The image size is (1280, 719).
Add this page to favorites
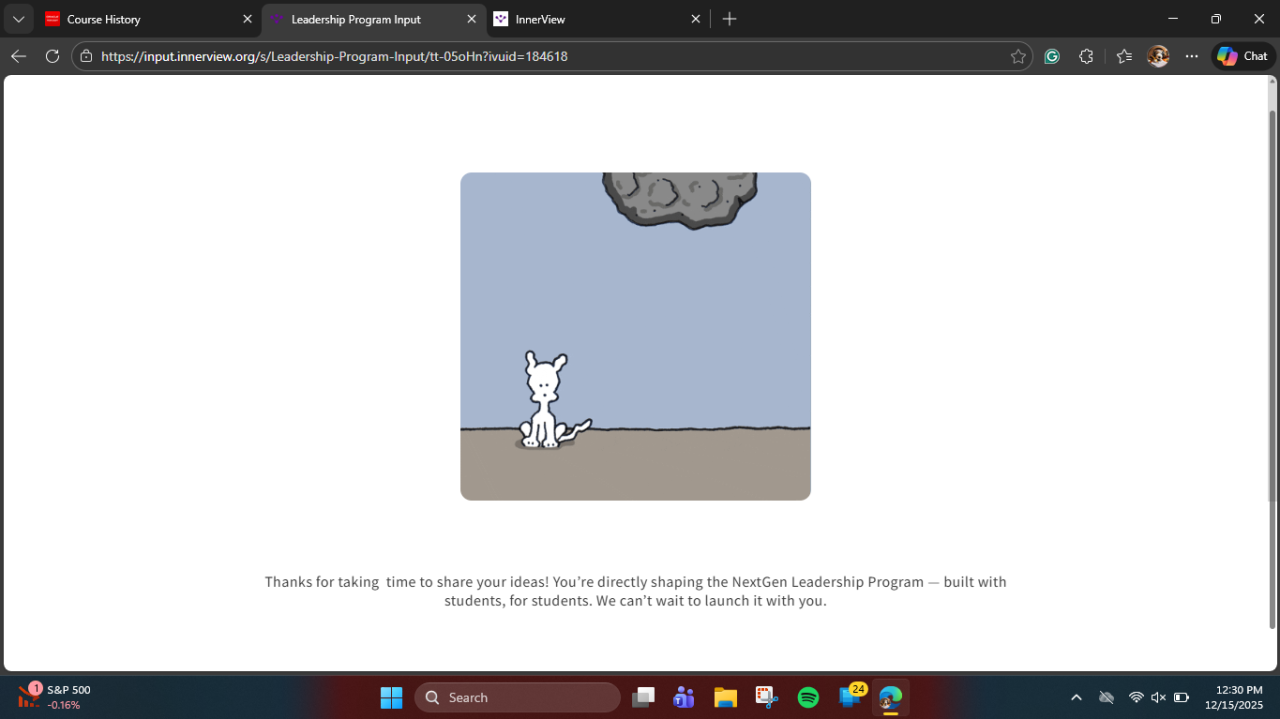click(x=1018, y=57)
